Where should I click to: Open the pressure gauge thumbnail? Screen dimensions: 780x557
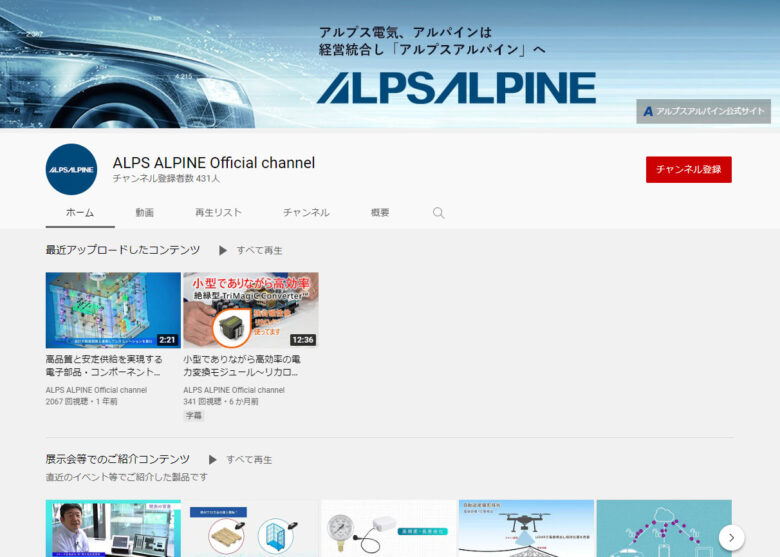click(389, 528)
